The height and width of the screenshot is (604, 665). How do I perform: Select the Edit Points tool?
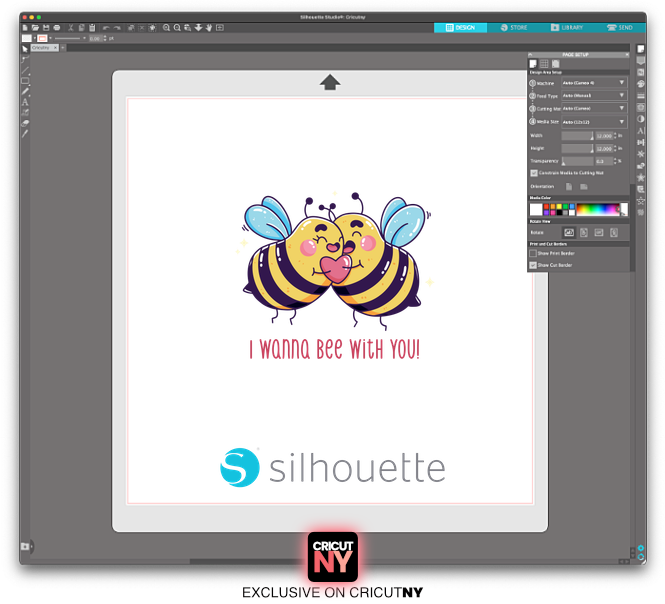25,59
